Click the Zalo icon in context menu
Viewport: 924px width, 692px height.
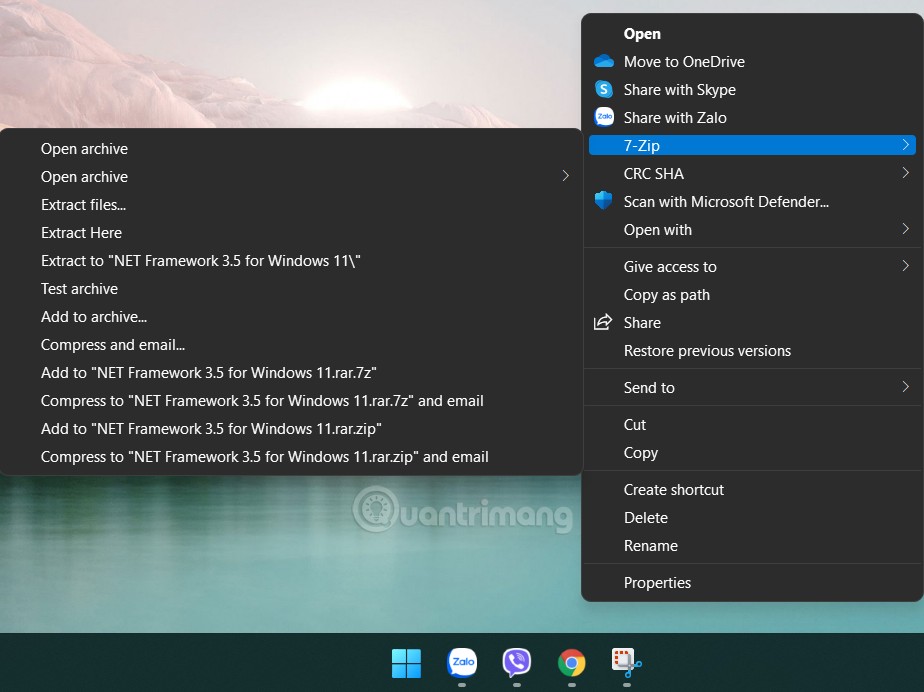[x=604, y=117]
